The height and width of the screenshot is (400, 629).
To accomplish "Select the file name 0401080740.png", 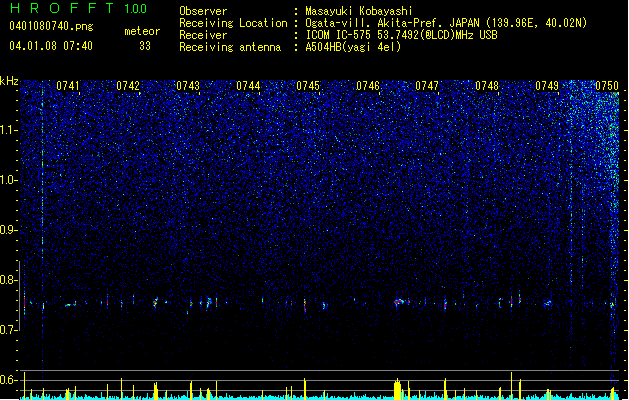I will point(51,26).
